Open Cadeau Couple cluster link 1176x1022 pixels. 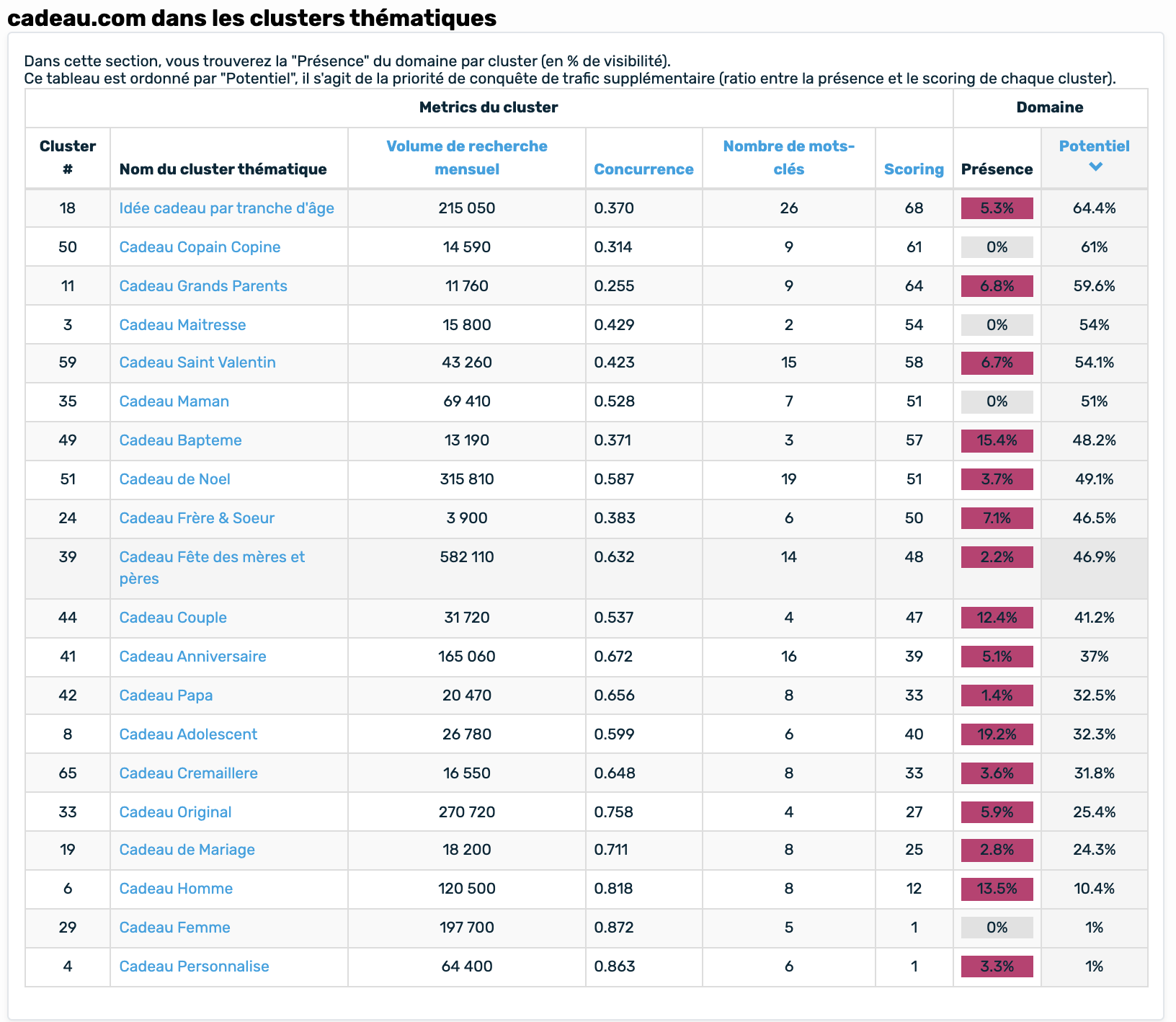[x=173, y=618]
